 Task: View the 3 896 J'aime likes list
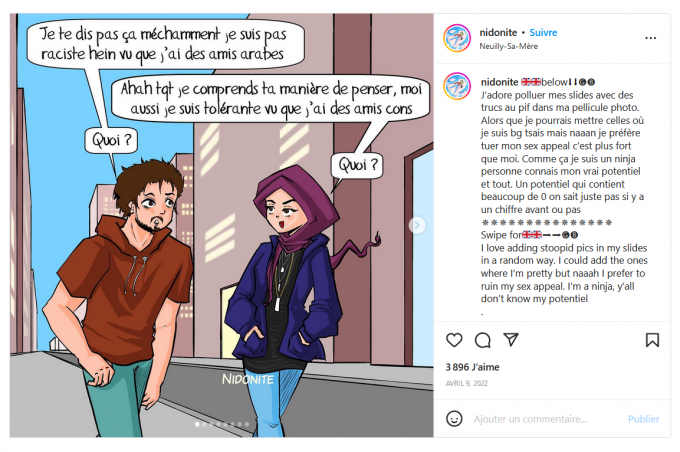tap(472, 367)
